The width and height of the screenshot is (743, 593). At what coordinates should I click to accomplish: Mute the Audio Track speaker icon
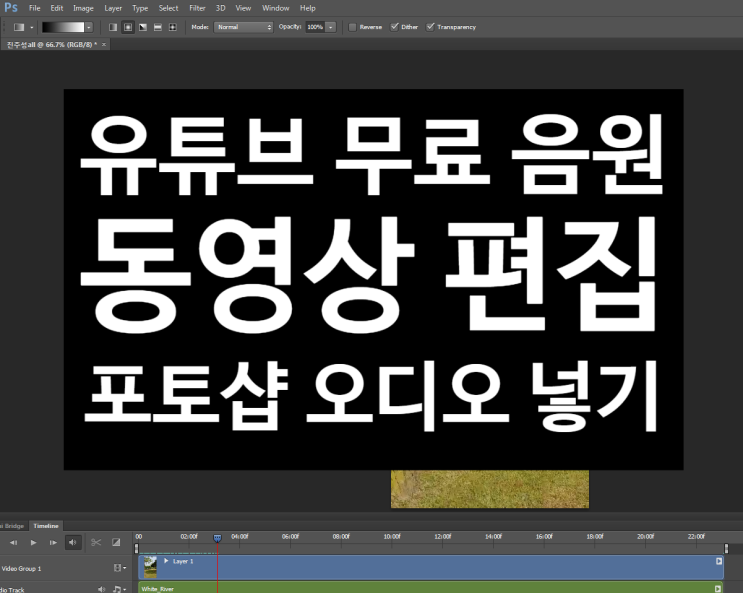[x=101, y=589]
